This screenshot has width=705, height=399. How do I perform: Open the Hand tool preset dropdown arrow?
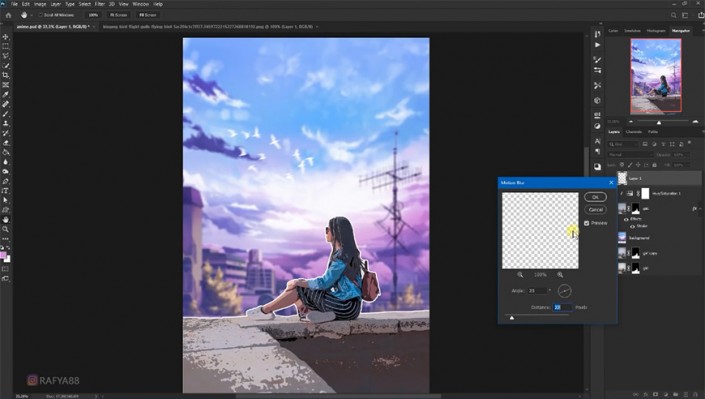pyautogui.click(x=31, y=15)
